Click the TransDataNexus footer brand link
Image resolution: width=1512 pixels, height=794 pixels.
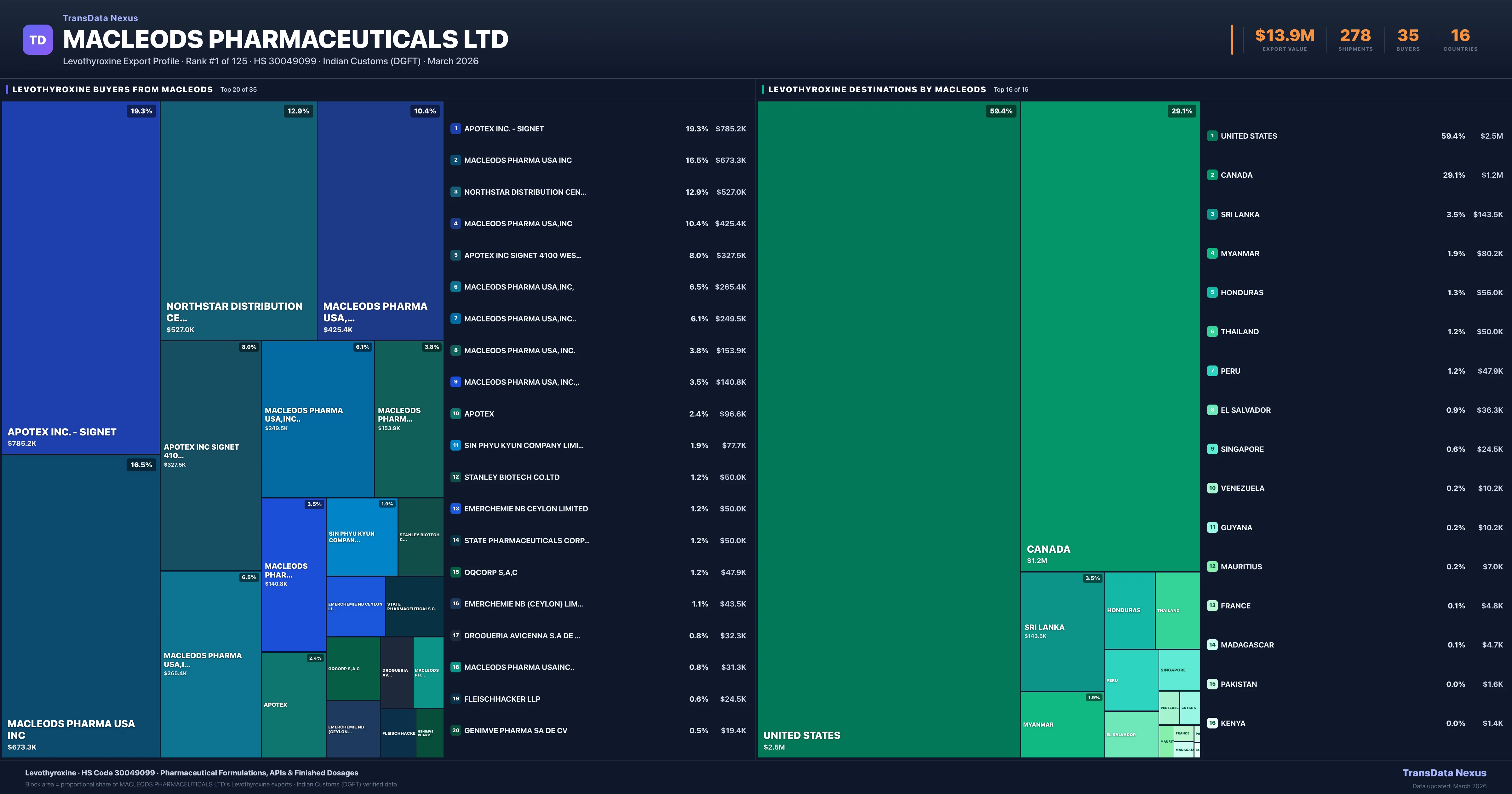click(1444, 773)
